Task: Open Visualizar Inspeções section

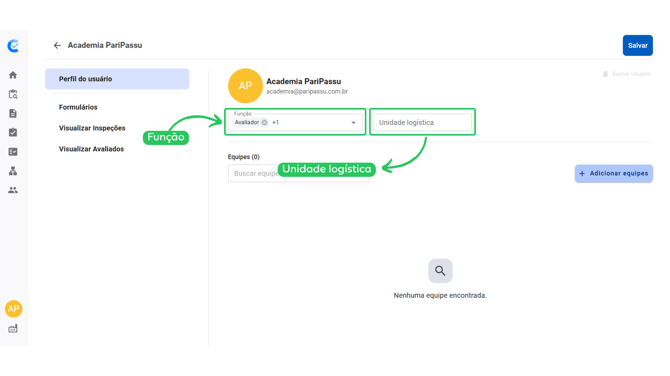Action: click(92, 128)
